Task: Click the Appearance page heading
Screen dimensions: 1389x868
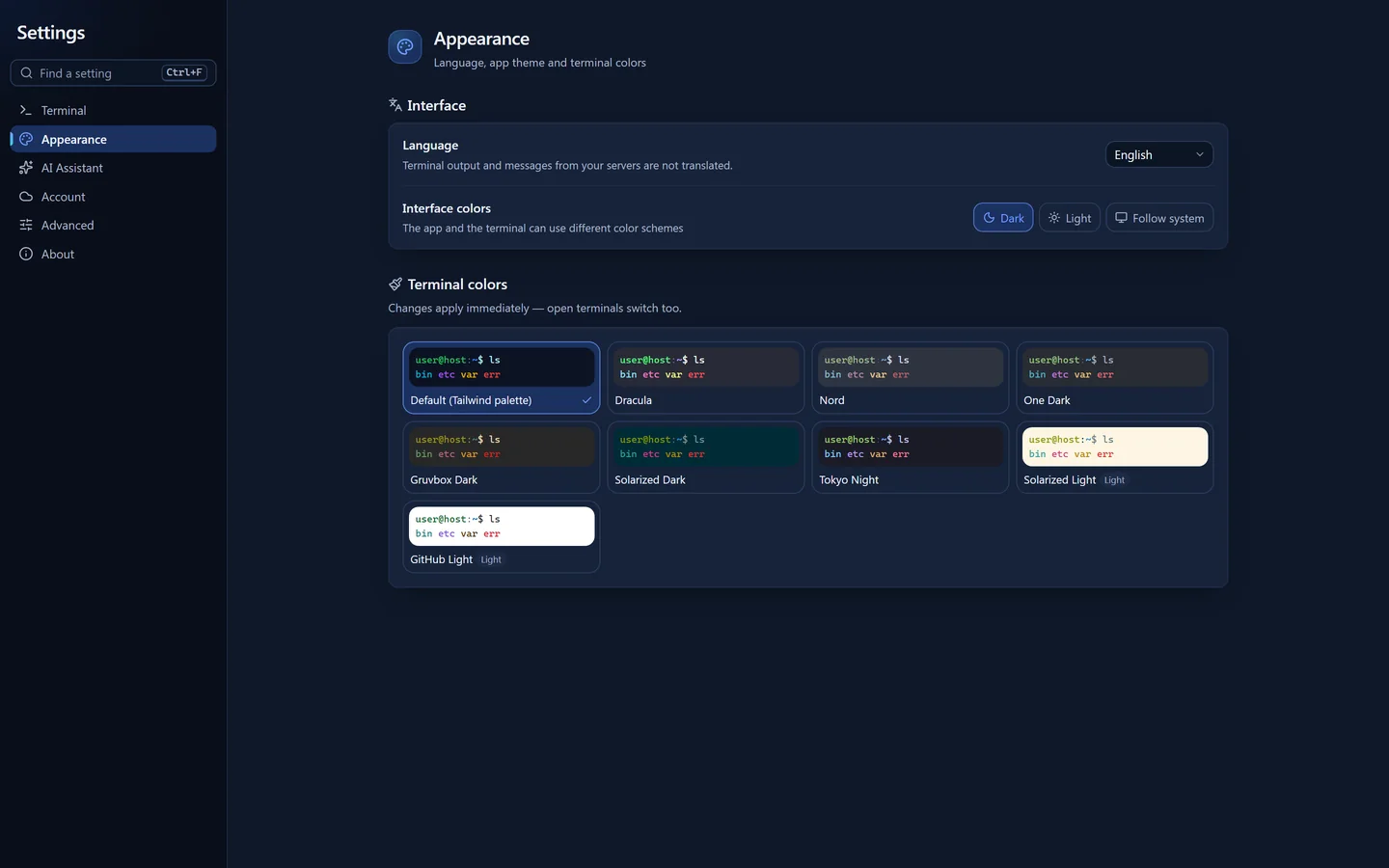Action: (x=481, y=39)
